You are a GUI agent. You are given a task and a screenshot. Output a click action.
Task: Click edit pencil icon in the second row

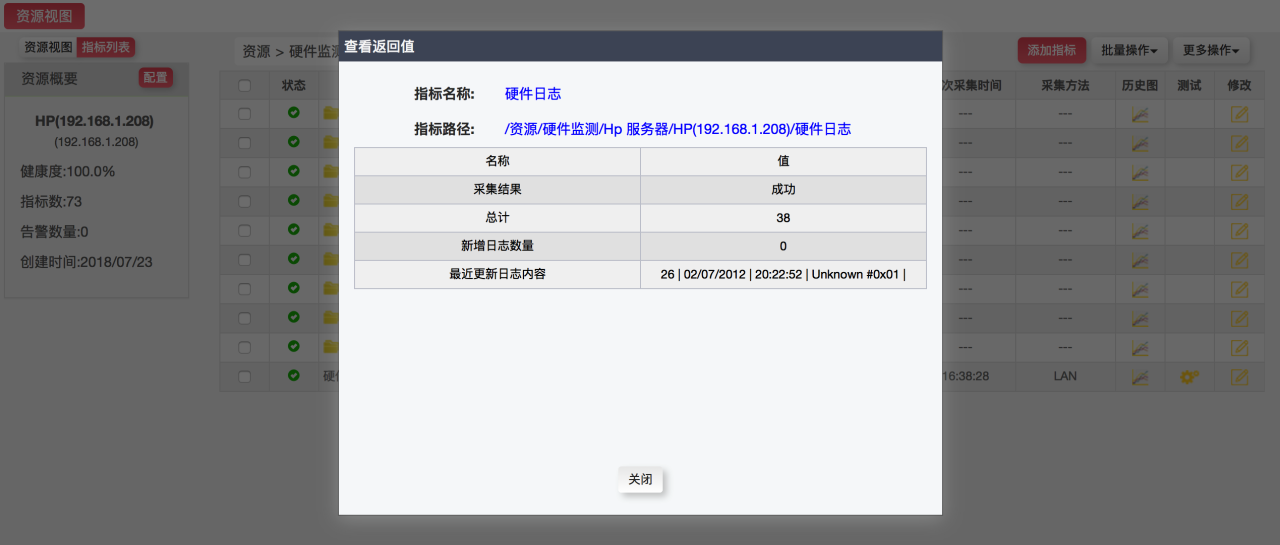tap(1239, 143)
